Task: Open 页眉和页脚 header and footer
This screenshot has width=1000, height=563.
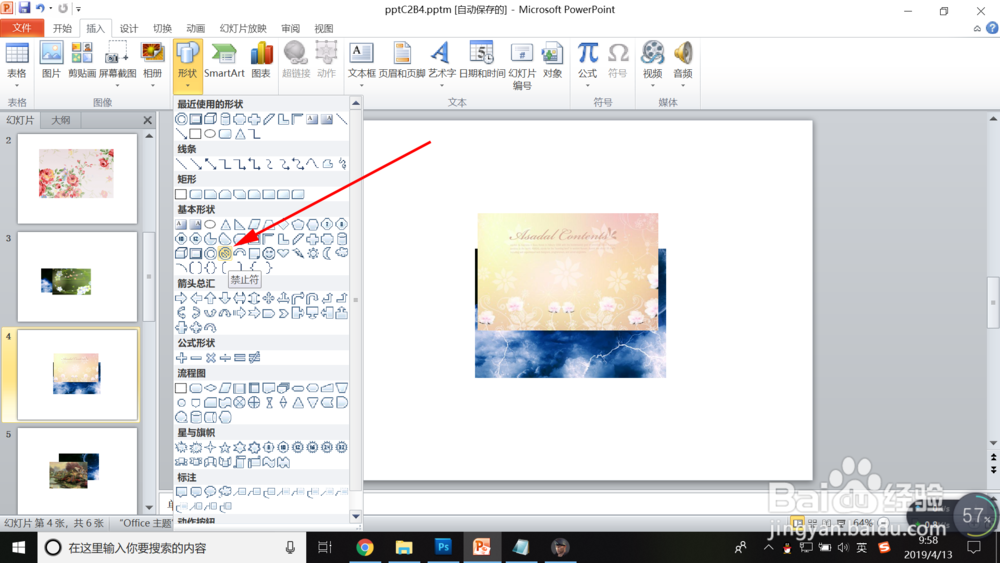Action: coord(402,60)
